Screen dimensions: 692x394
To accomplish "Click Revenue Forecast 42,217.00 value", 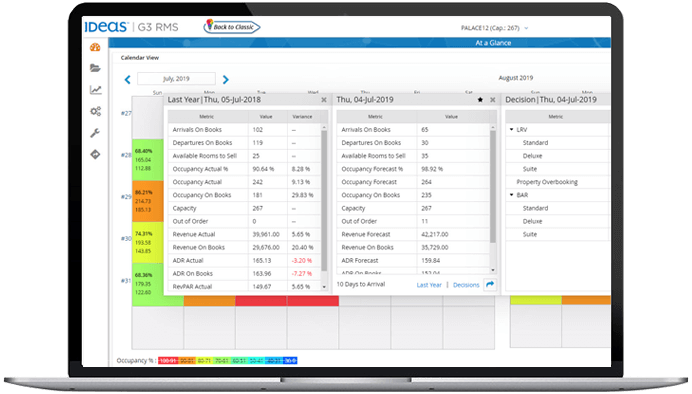I will tap(435, 234).
